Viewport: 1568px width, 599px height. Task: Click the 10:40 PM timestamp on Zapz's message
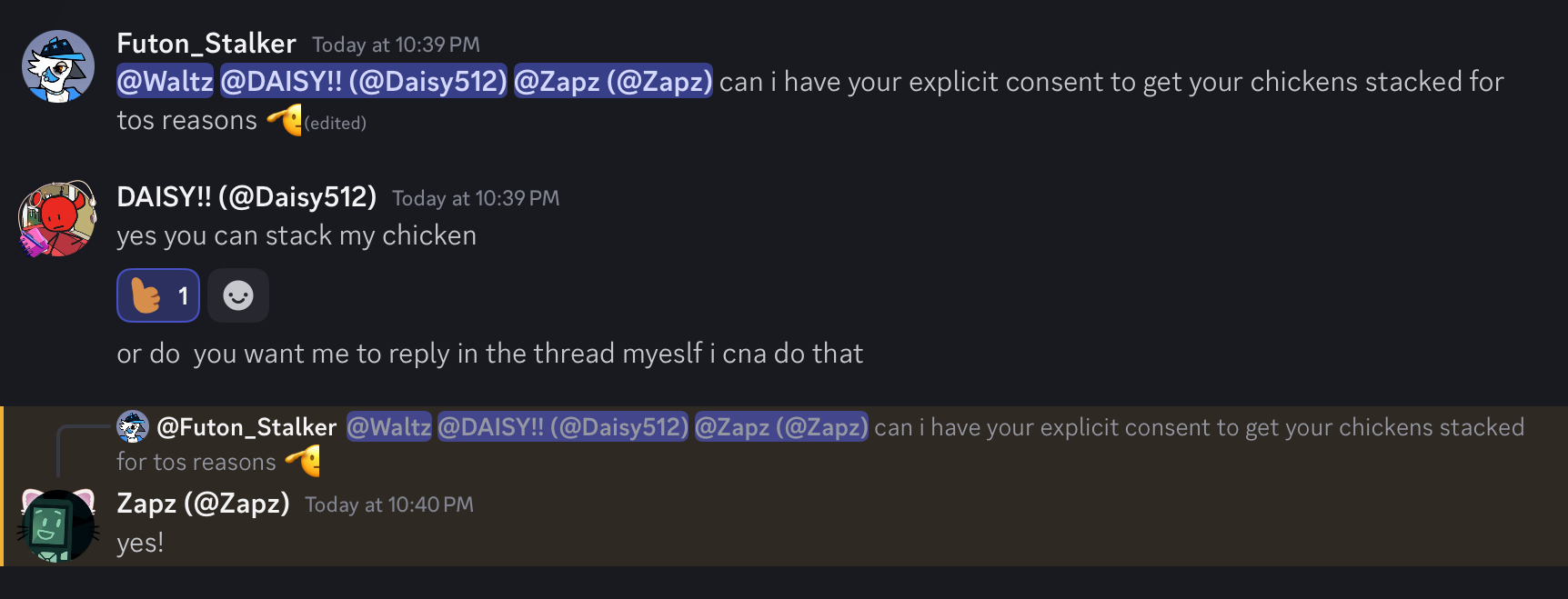pyautogui.click(x=389, y=504)
